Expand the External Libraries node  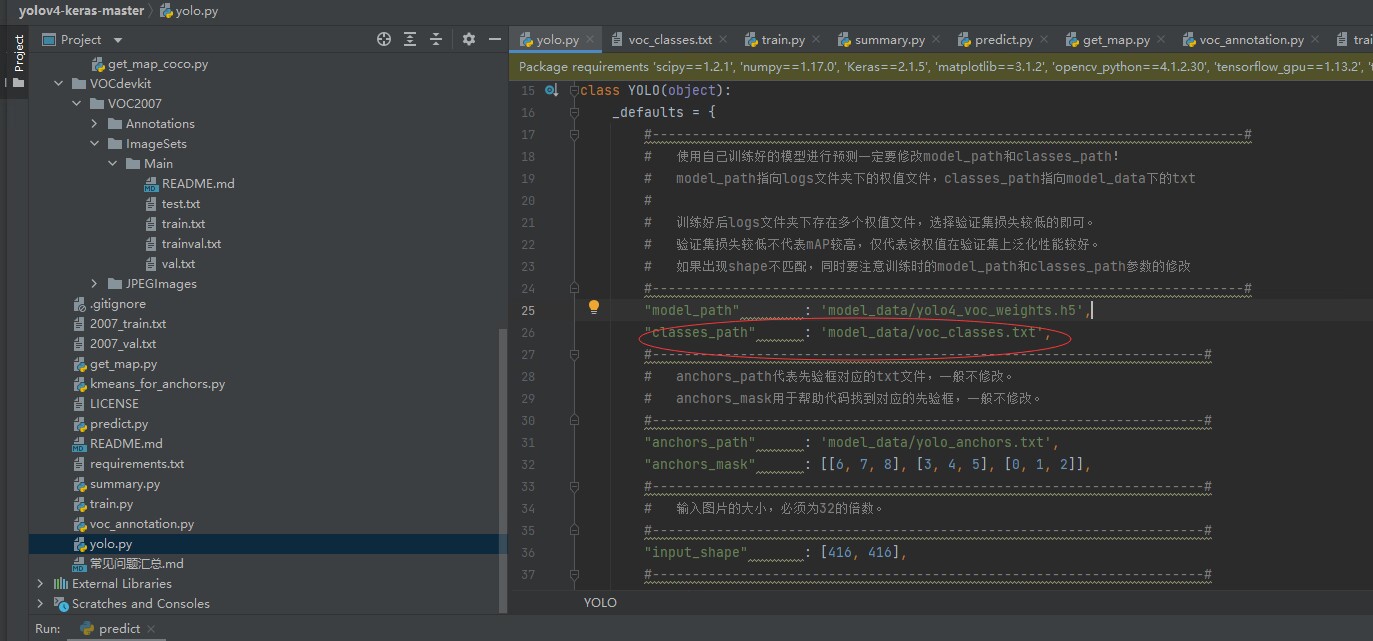(40, 584)
